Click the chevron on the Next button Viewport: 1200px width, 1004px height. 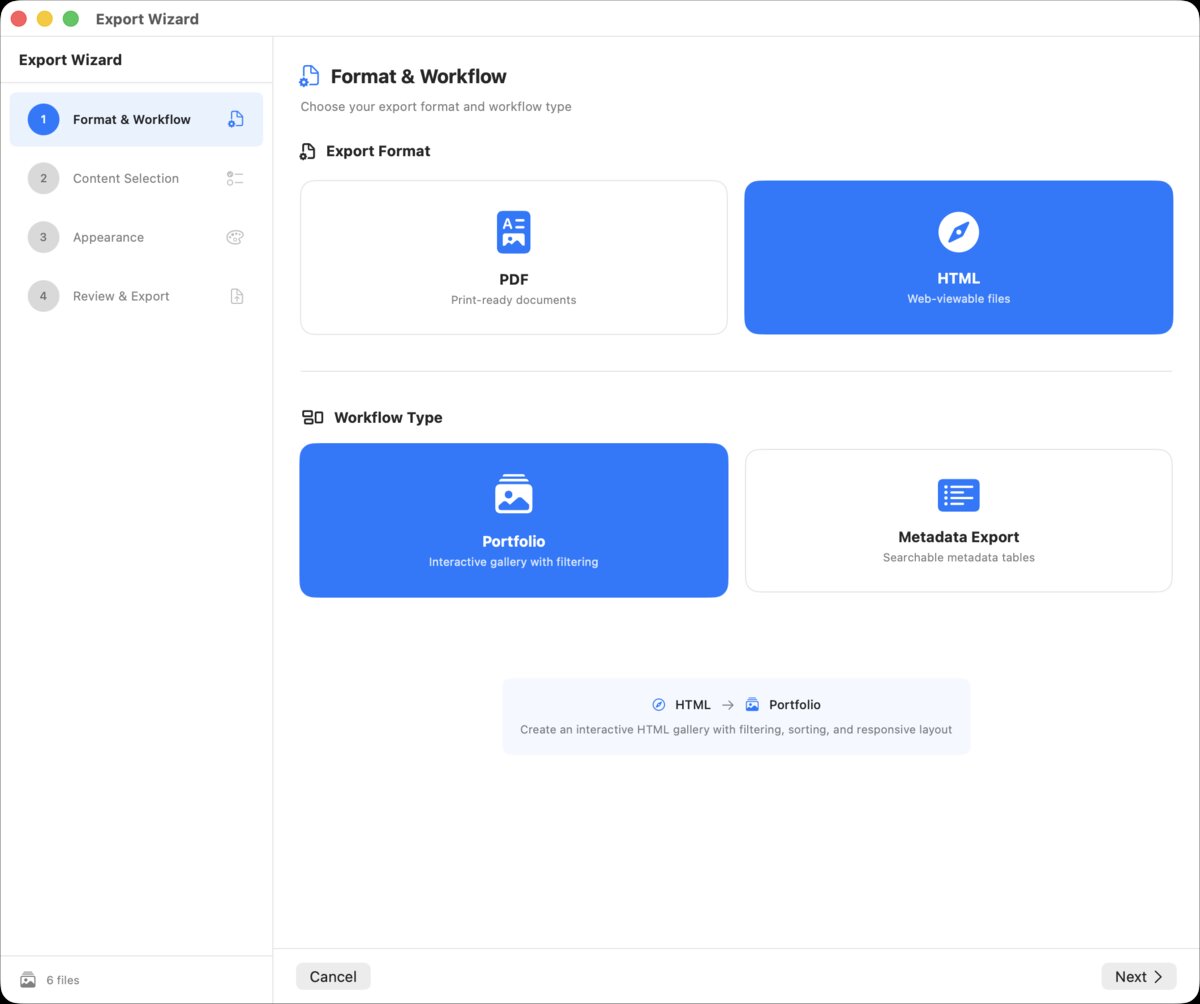(1161, 976)
